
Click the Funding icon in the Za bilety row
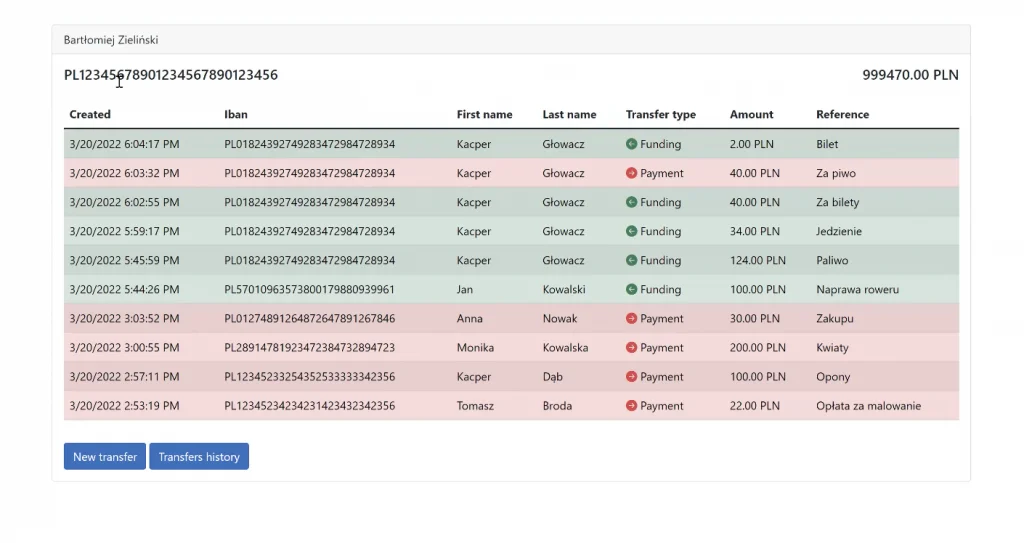(x=631, y=202)
